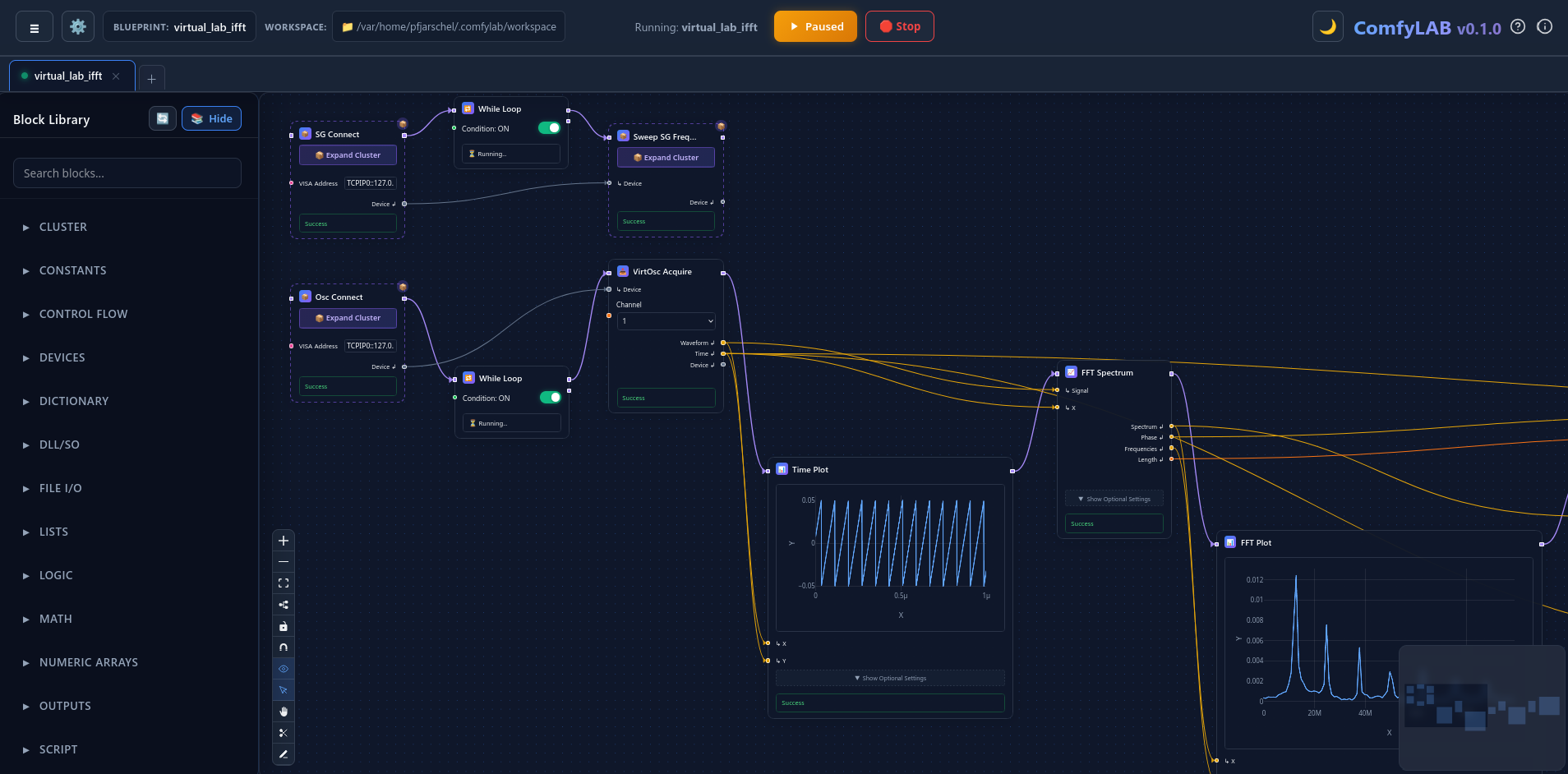This screenshot has height=774, width=1568.
Task: Stop the running blueprint
Action: (x=900, y=26)
